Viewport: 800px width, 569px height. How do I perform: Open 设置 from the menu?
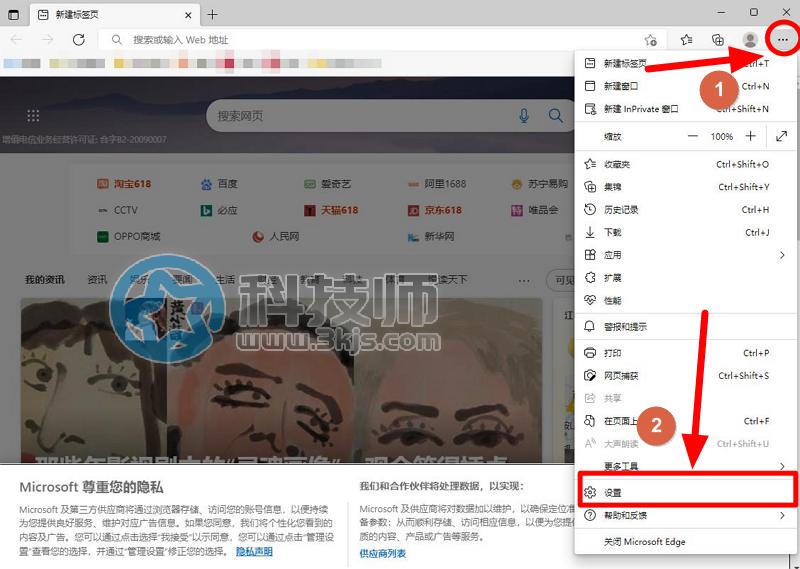click(686, 492)
